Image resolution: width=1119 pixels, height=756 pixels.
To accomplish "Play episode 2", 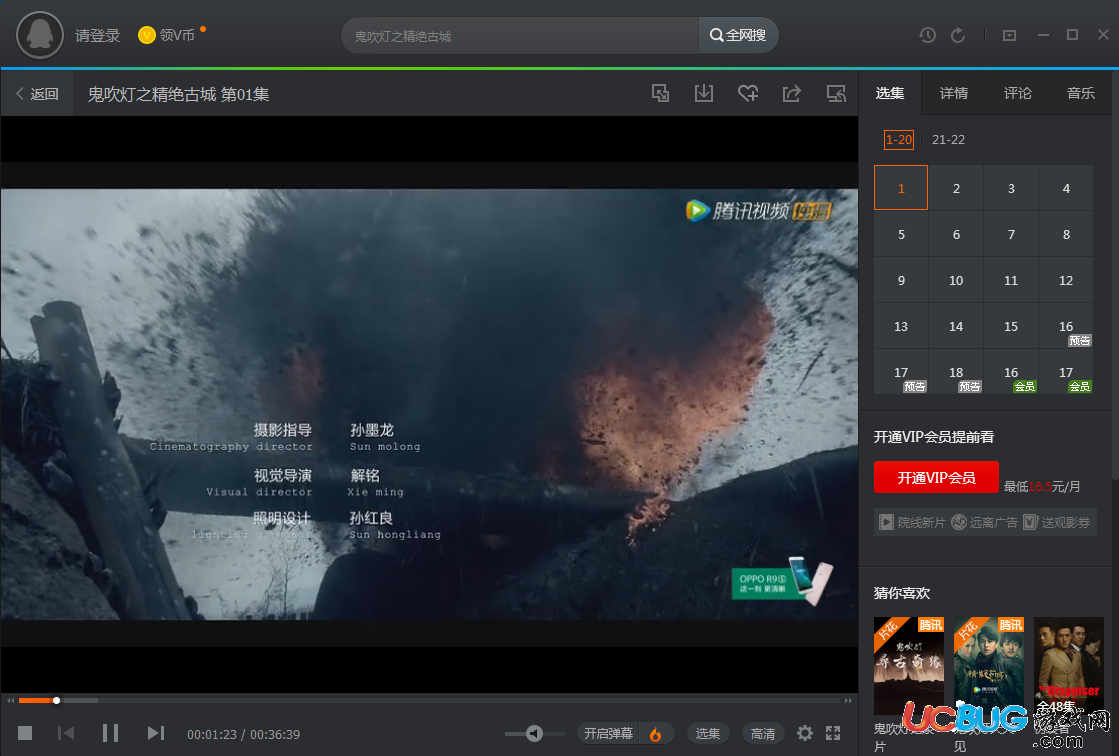I will click(x=956, y=188).
